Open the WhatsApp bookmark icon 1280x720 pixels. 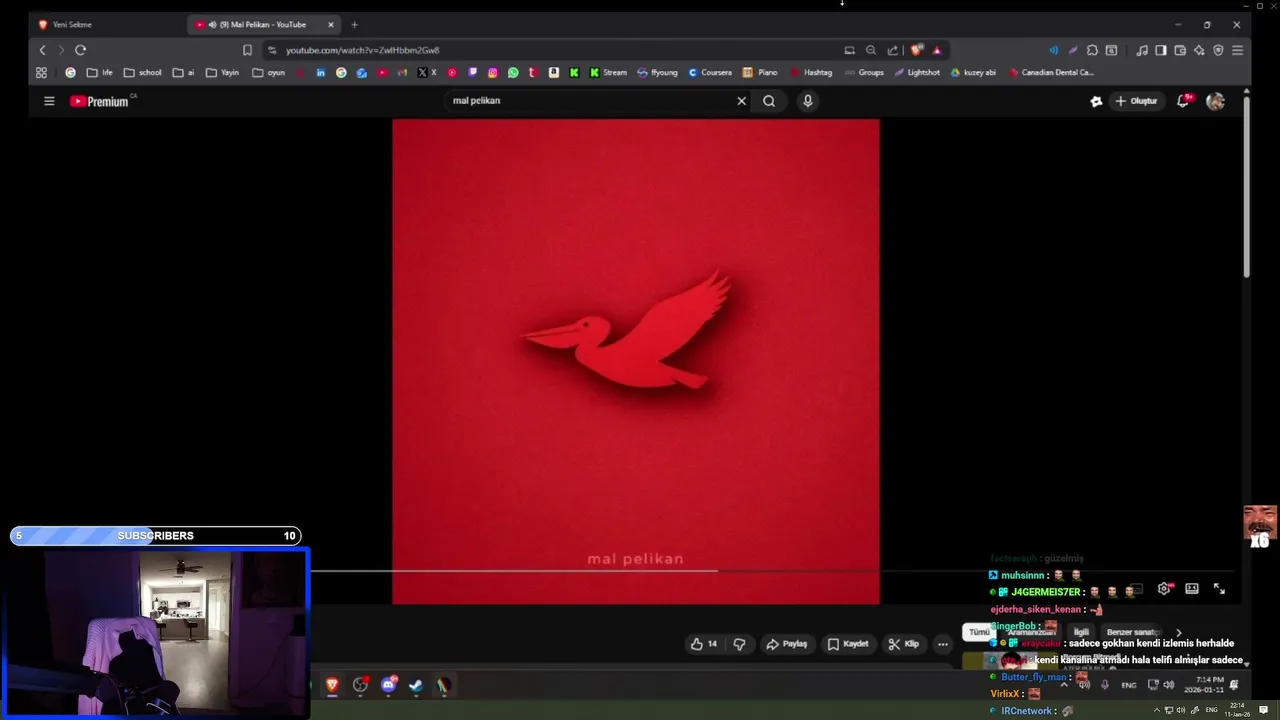pyautogui.click(x=513, y=72)
